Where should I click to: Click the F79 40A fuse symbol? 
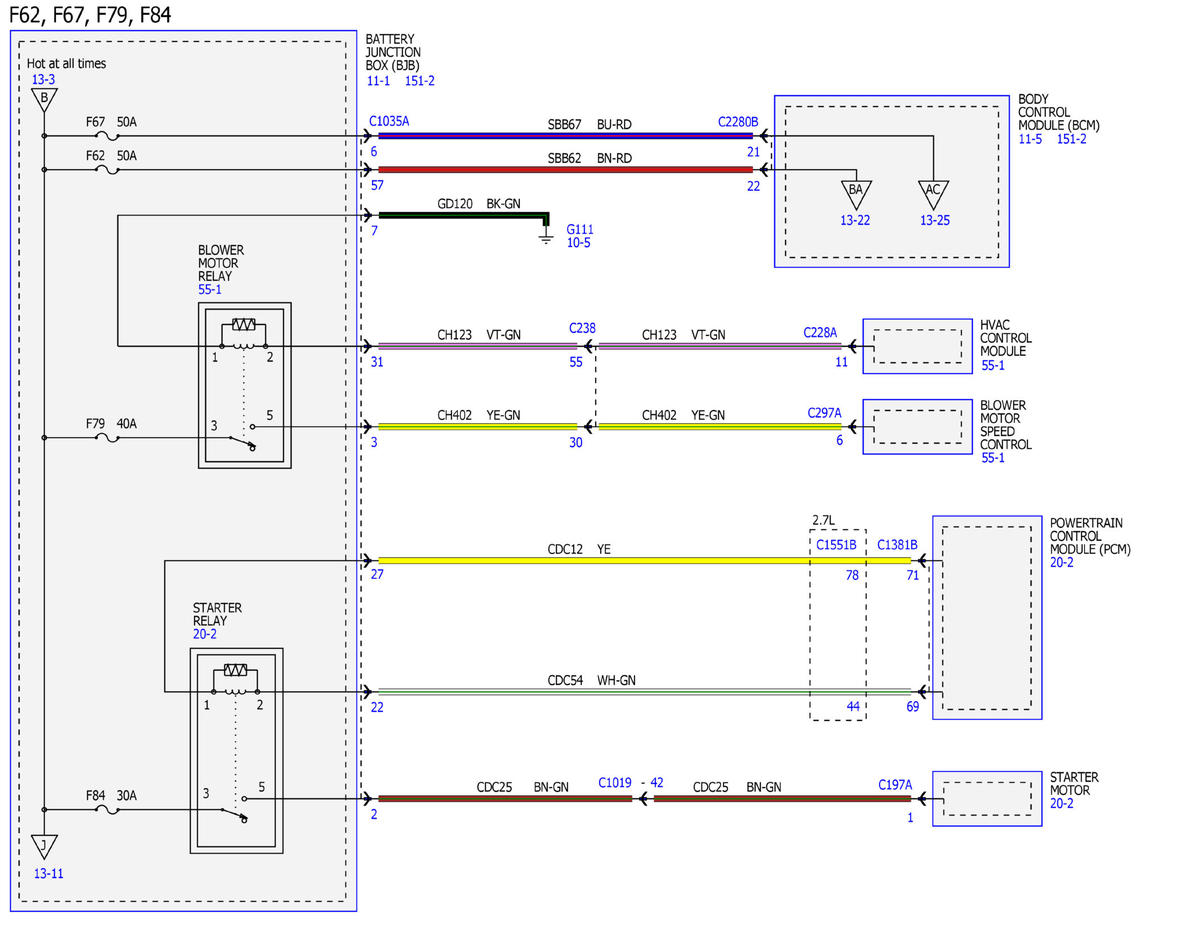[x=104, y=438]
